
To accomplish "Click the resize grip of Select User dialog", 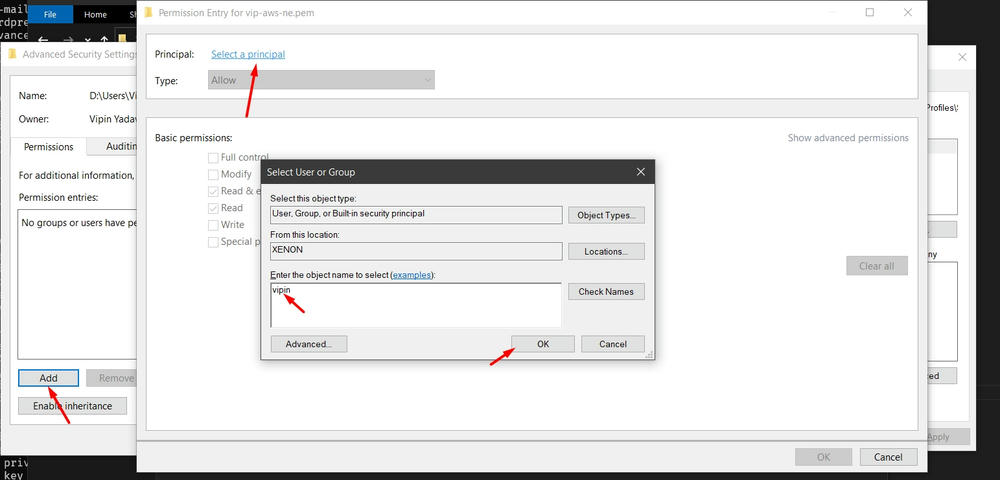I will pyautogui.click(x=650, y=354).
